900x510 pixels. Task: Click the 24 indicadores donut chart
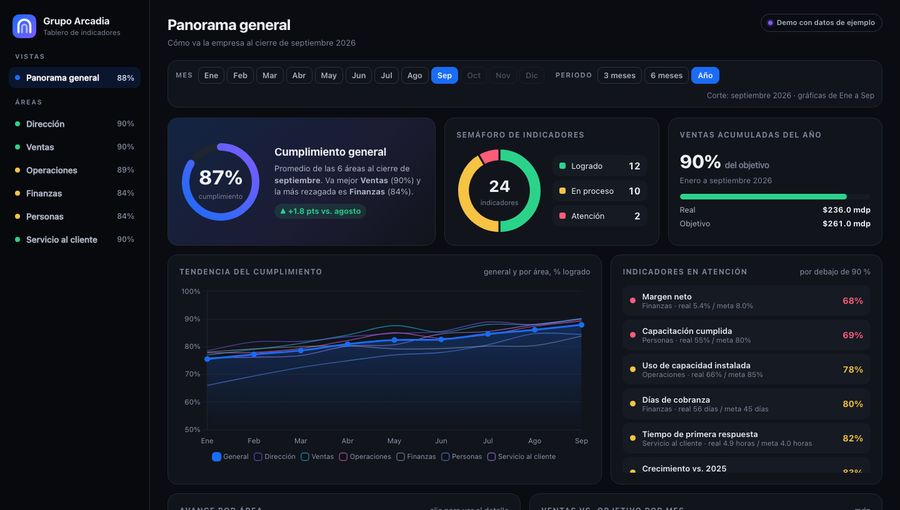499,190
